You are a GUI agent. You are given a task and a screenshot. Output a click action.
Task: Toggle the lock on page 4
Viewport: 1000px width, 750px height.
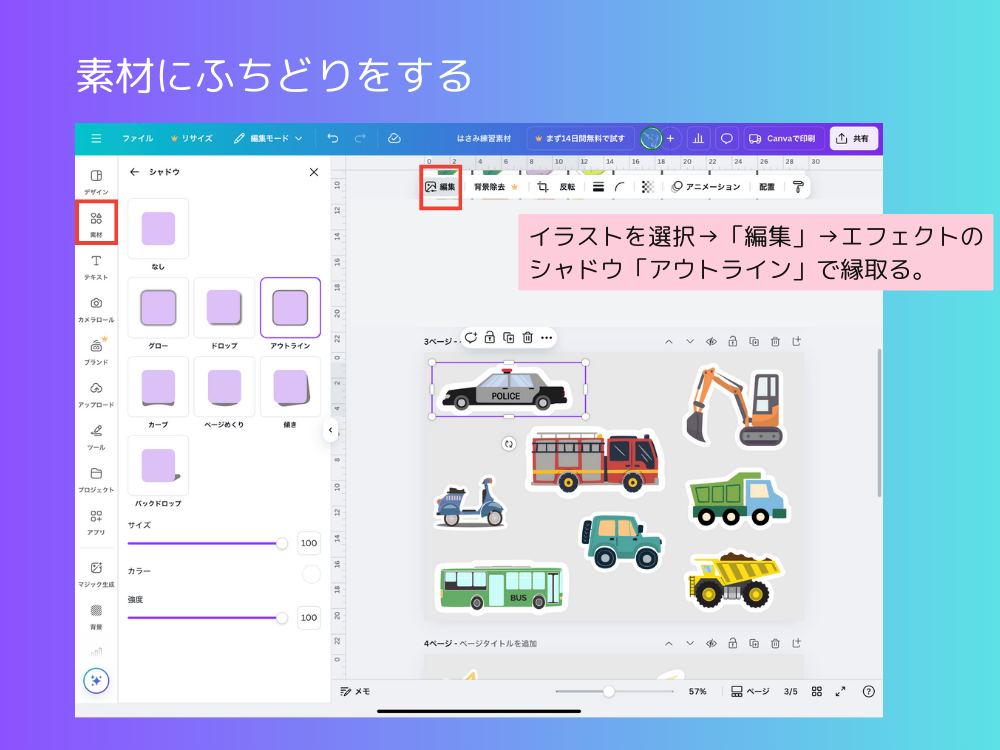(x=735, y=644)
